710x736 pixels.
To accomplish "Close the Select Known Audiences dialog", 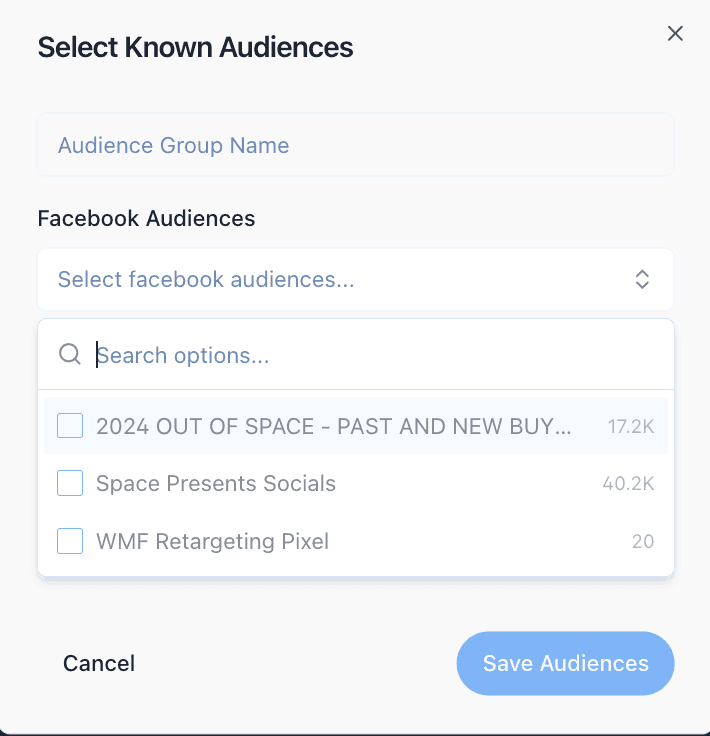I will 676,34.
